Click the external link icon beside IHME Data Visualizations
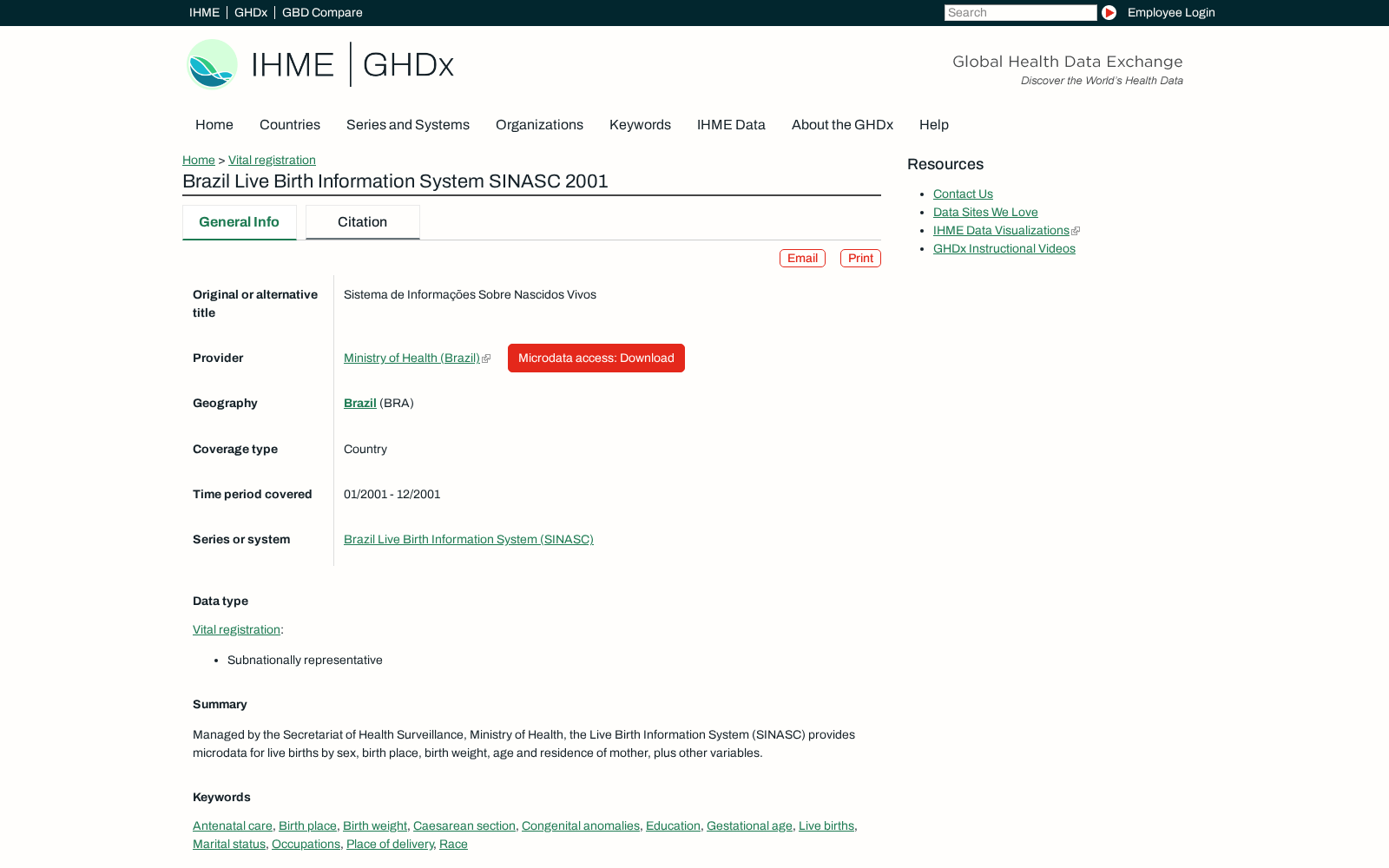Image resolution: width=1389 pixels, height=868 pixels. point(1076,231)
